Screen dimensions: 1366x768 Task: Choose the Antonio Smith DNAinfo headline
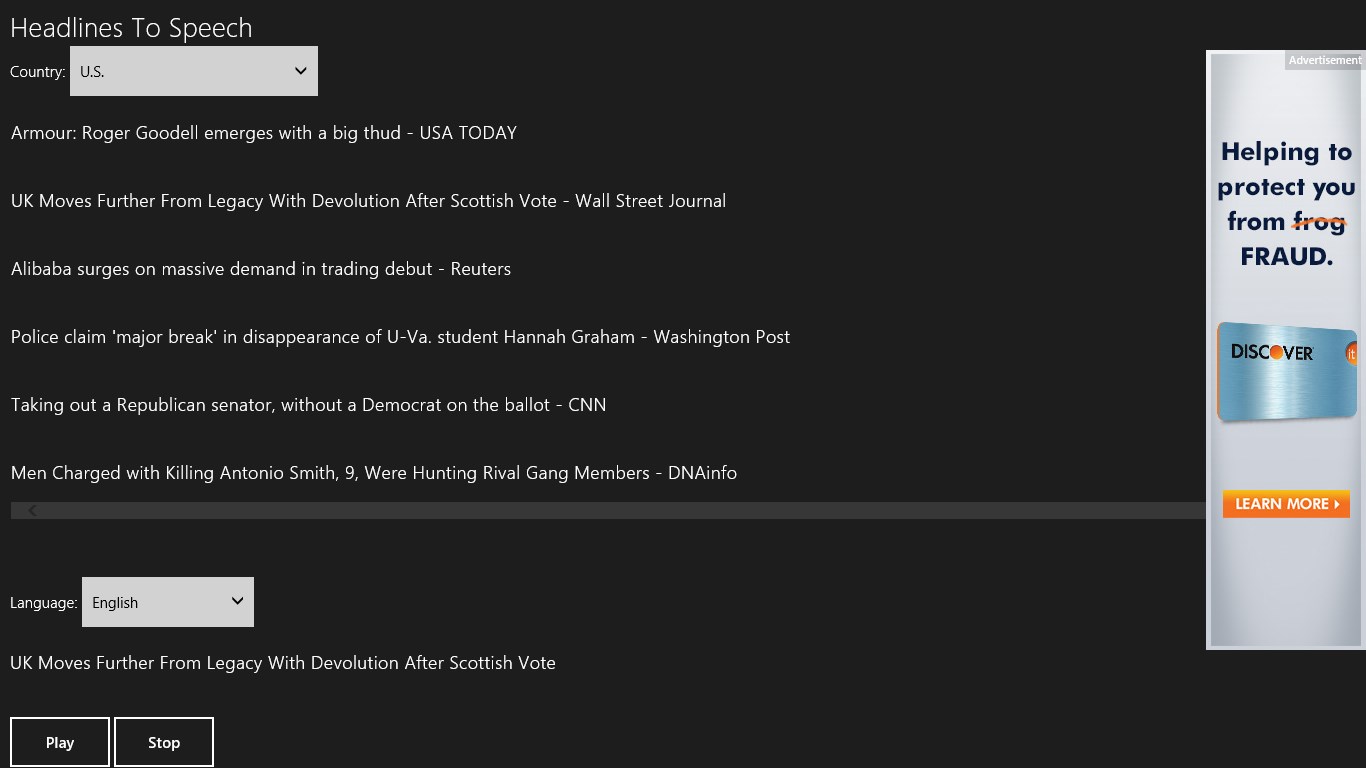coord(374,473)
